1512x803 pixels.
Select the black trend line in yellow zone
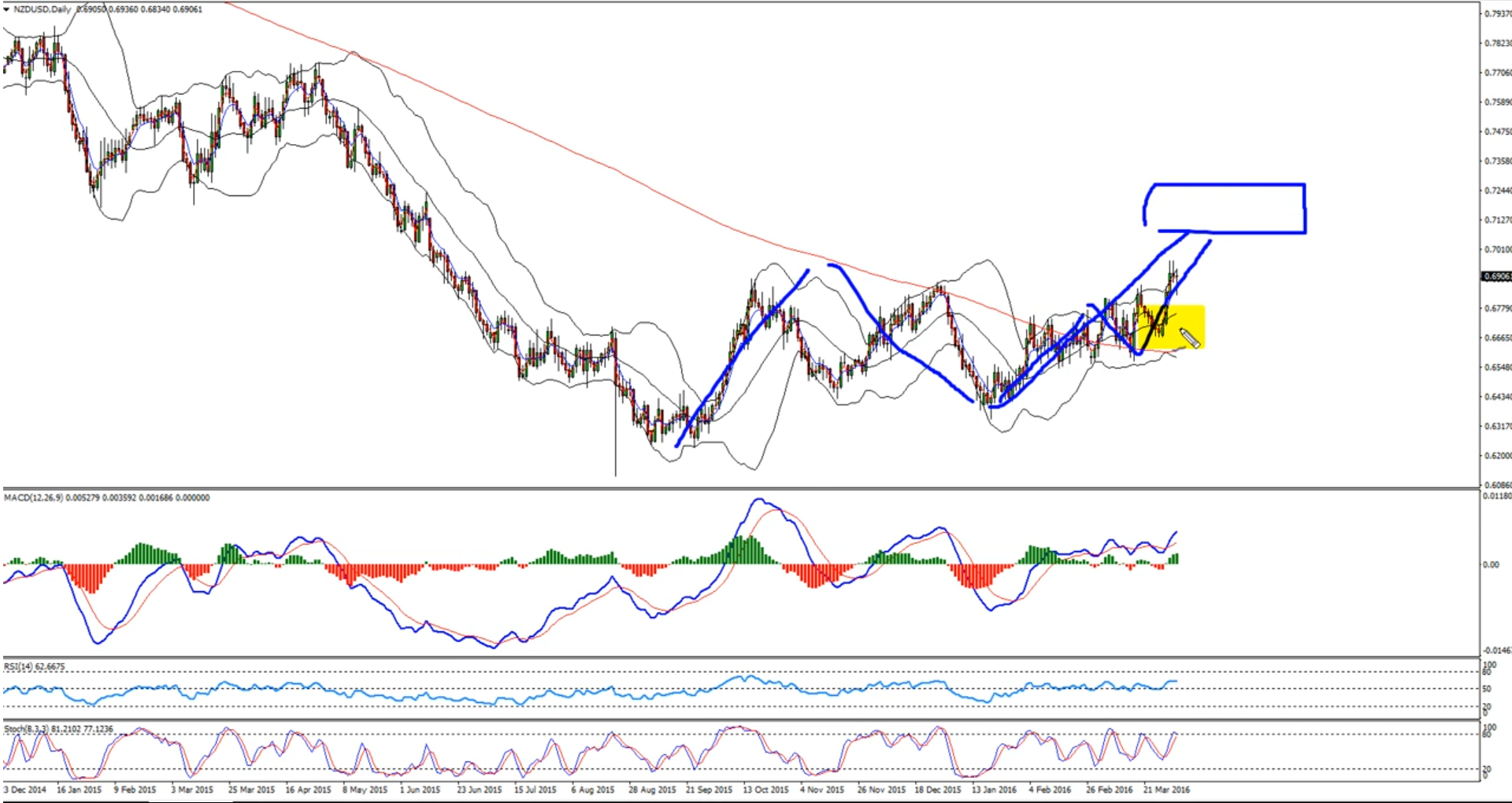coord(1154,327)
